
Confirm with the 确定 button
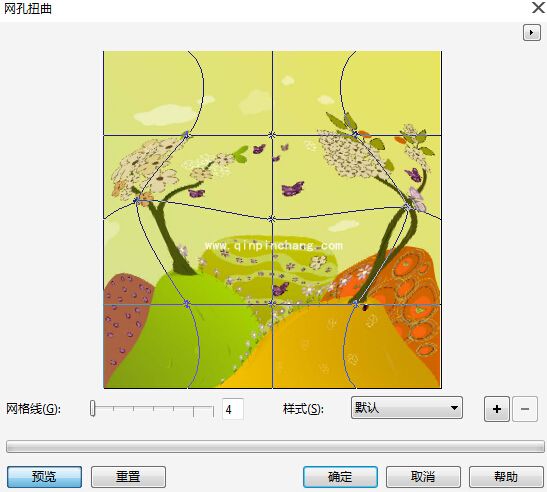click(340, 477)
